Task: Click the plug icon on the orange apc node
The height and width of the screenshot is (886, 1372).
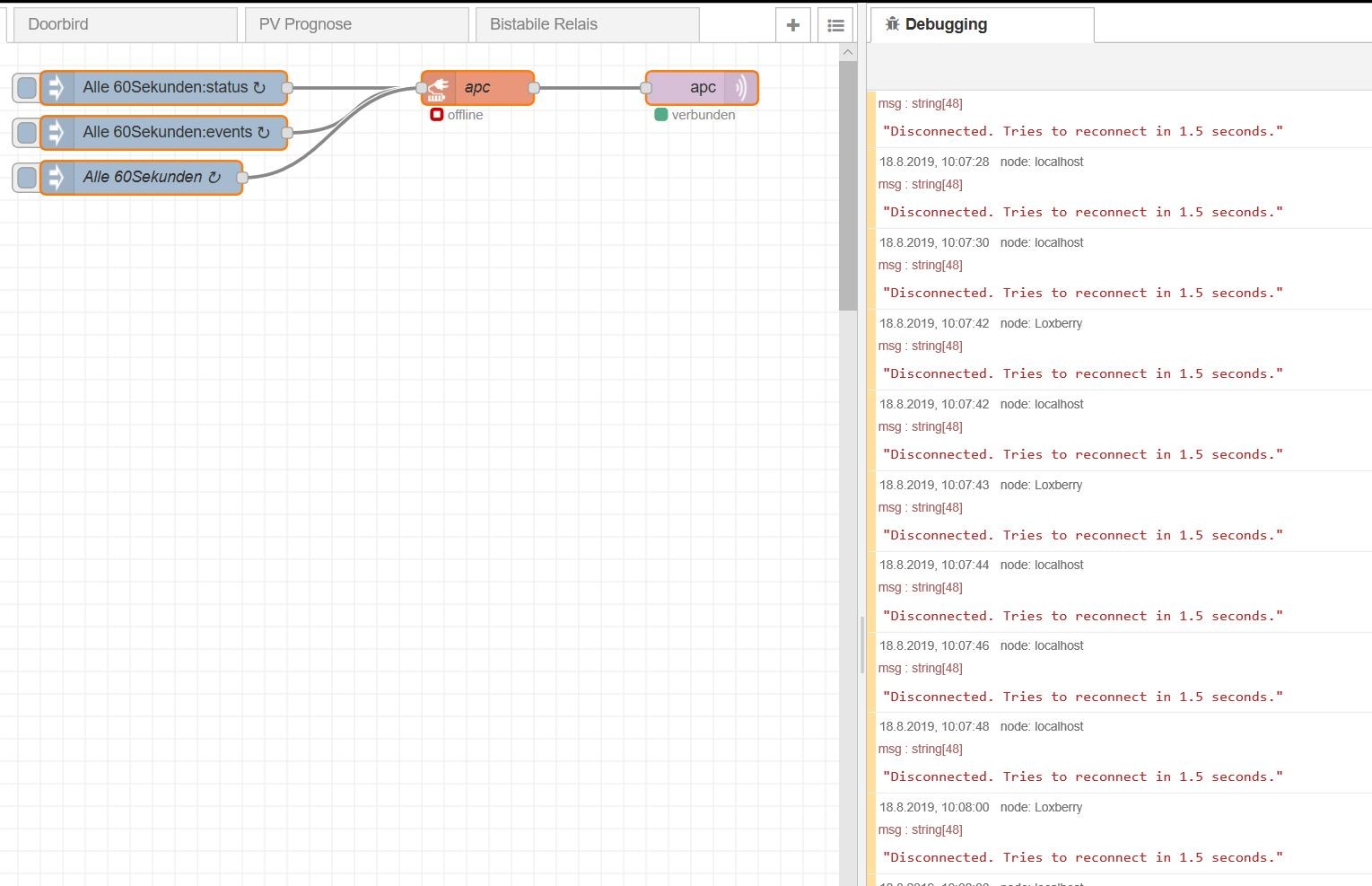Action: (x=437, y=88)
